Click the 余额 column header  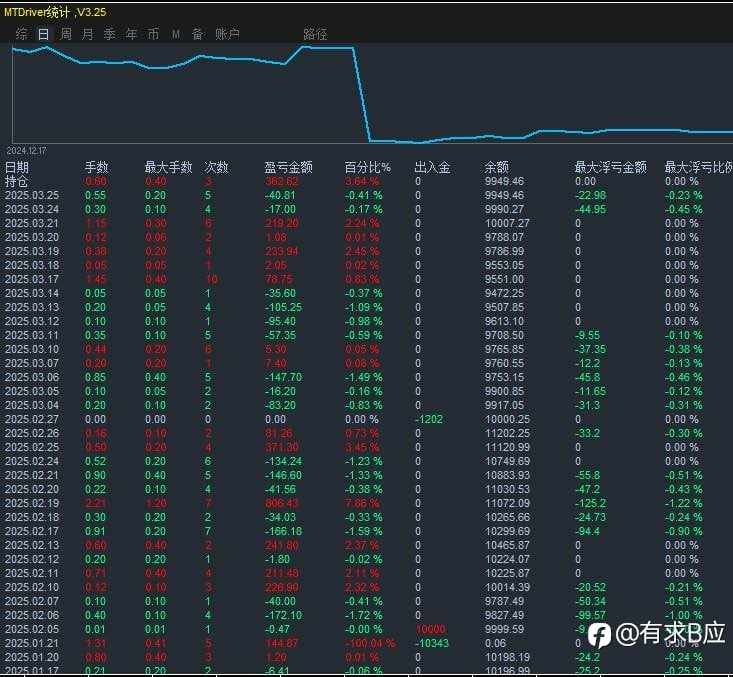[x=496, y=167]
